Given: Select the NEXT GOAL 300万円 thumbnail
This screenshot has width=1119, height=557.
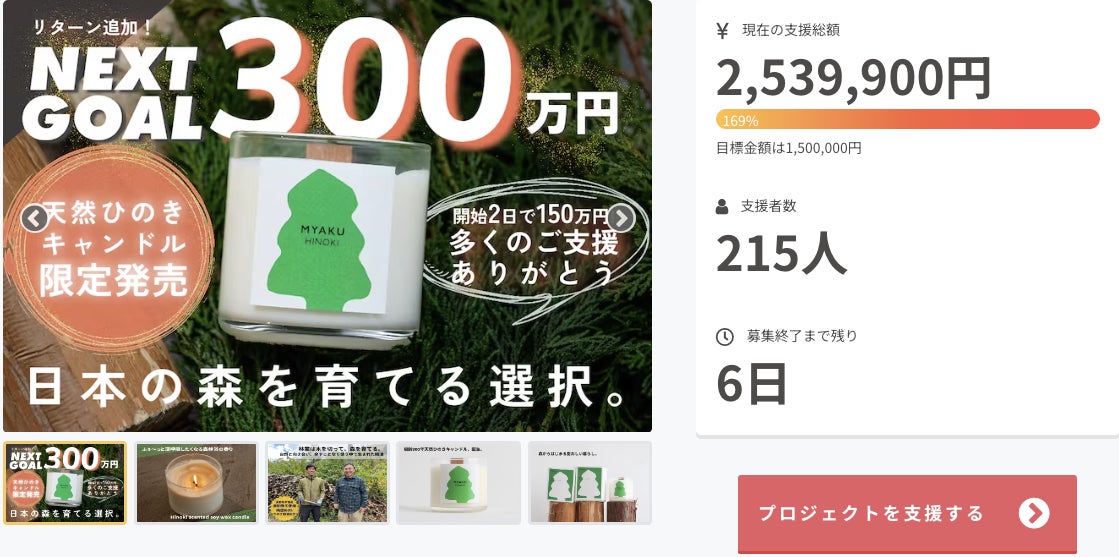Looking at the screenshot, I should pyautogui.click(x=65, y=483).
